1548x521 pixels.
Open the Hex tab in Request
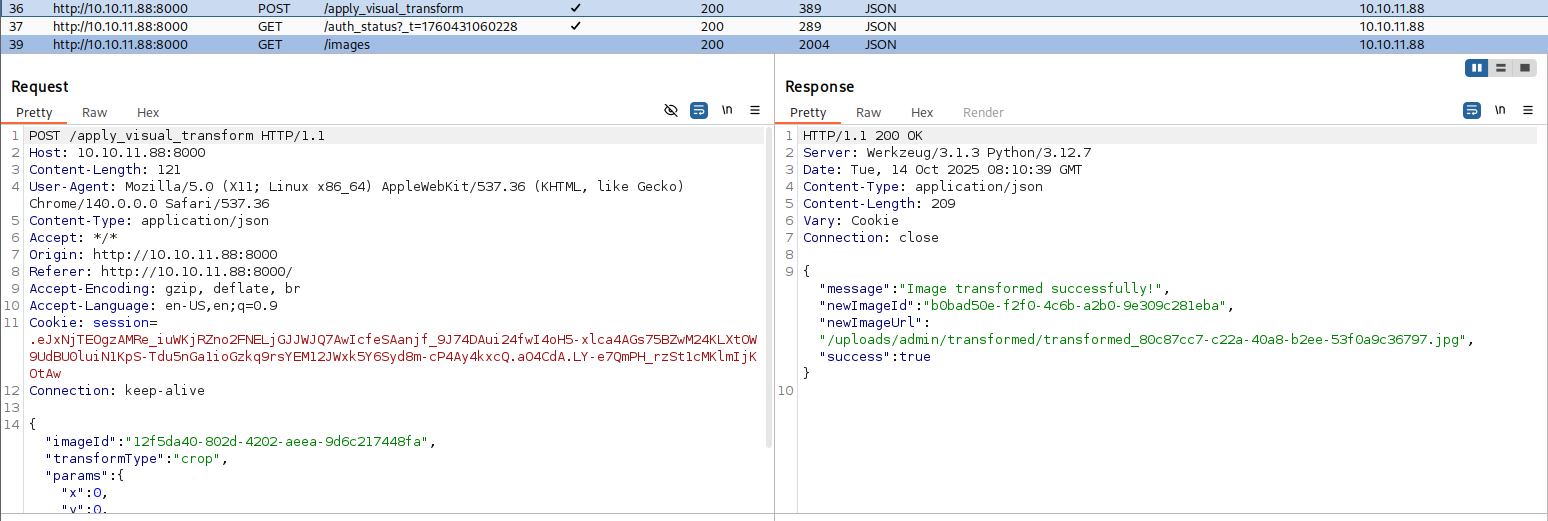tap(148, 113)
